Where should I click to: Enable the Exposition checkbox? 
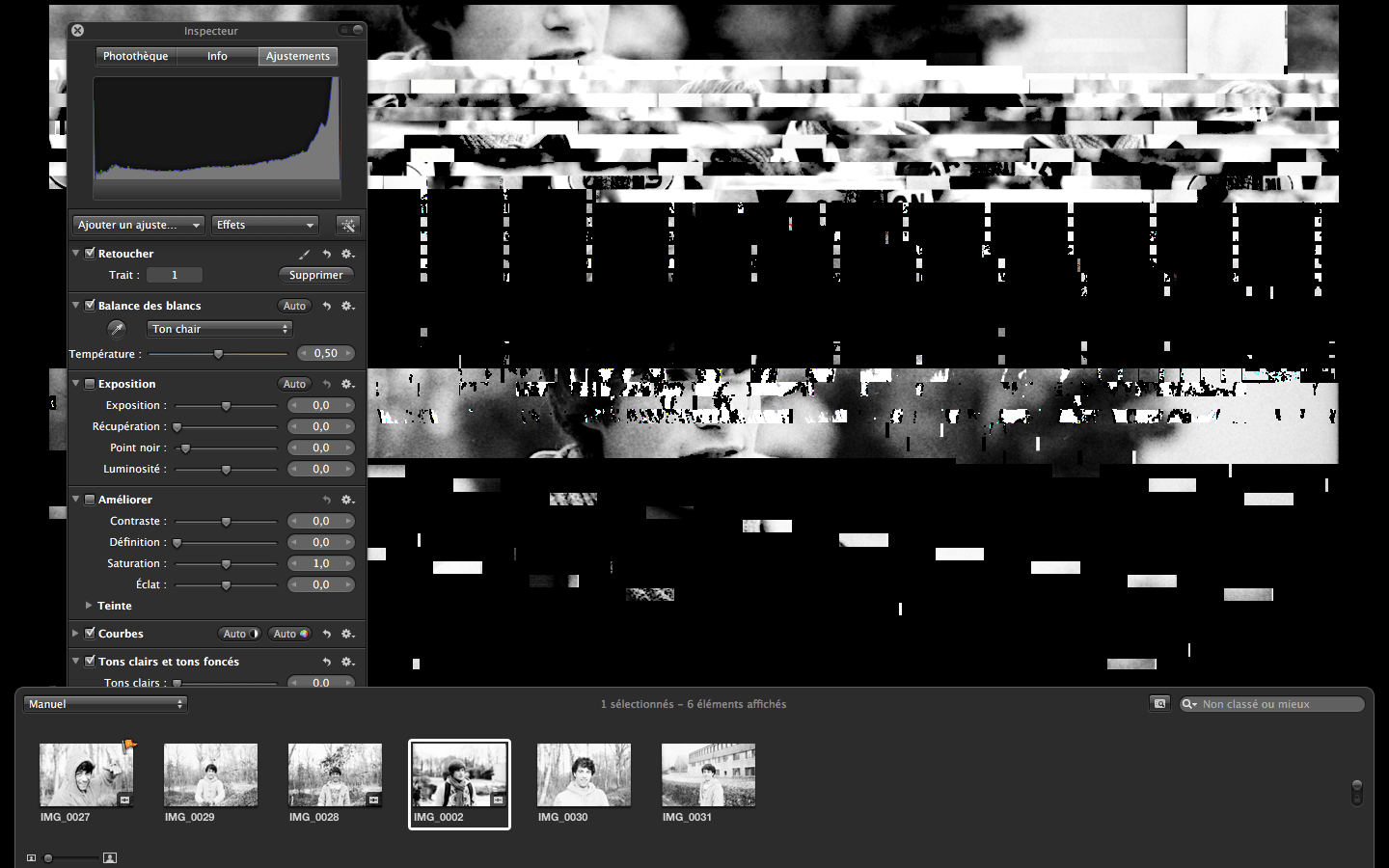coord(88,383)
